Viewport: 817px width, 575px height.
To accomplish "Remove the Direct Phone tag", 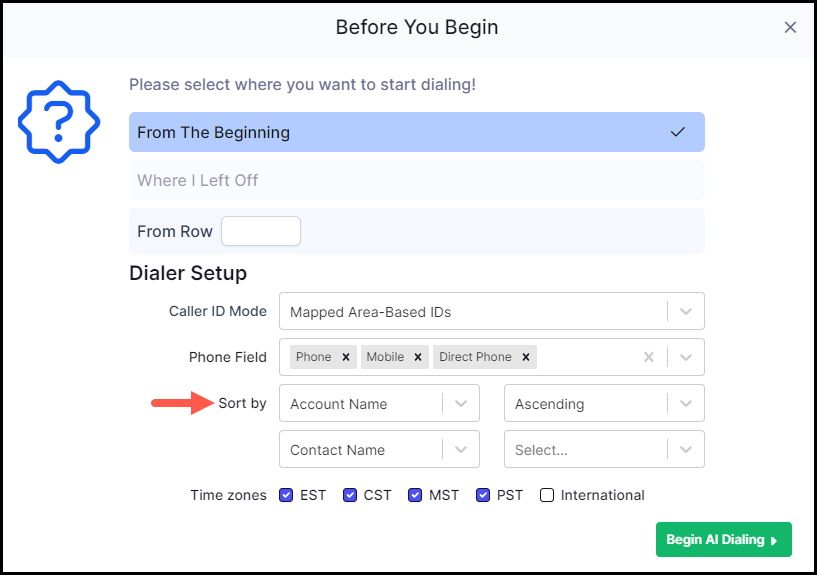I will [526, 357].
